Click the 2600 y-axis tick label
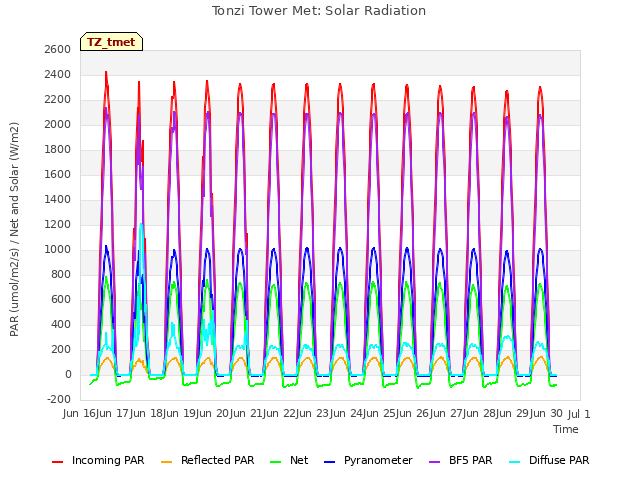 (58, 49)
